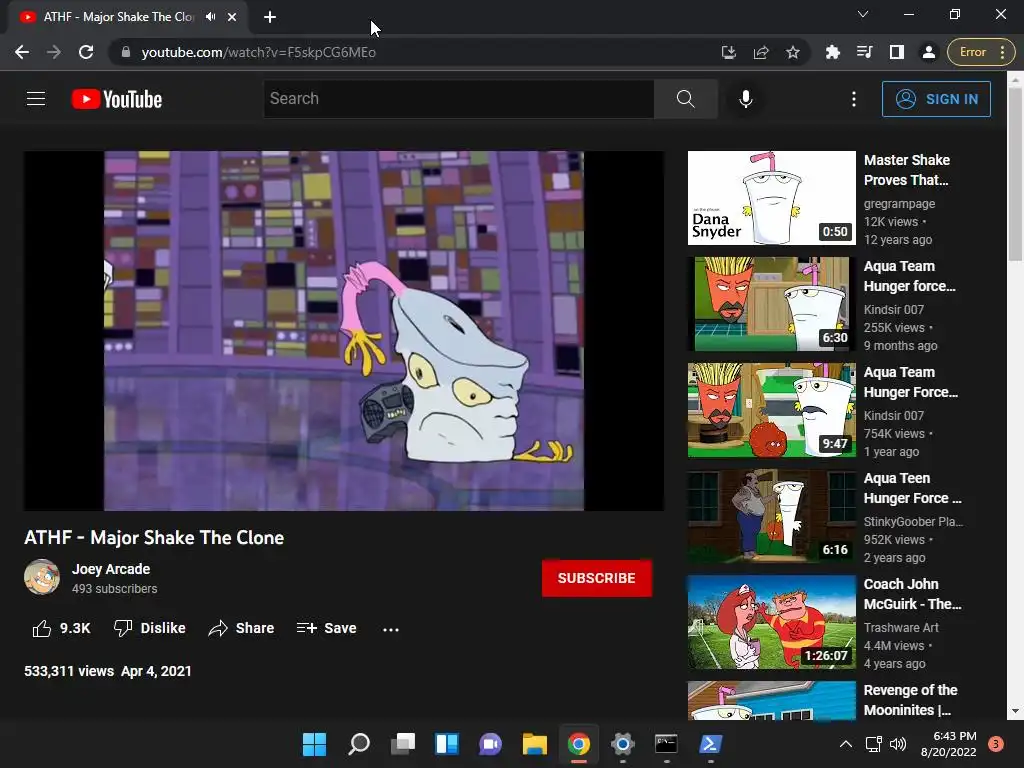Open Master Shake Proves That thumbnail
The width and height of the screenshot is (1024, 768).
[771, 198]
